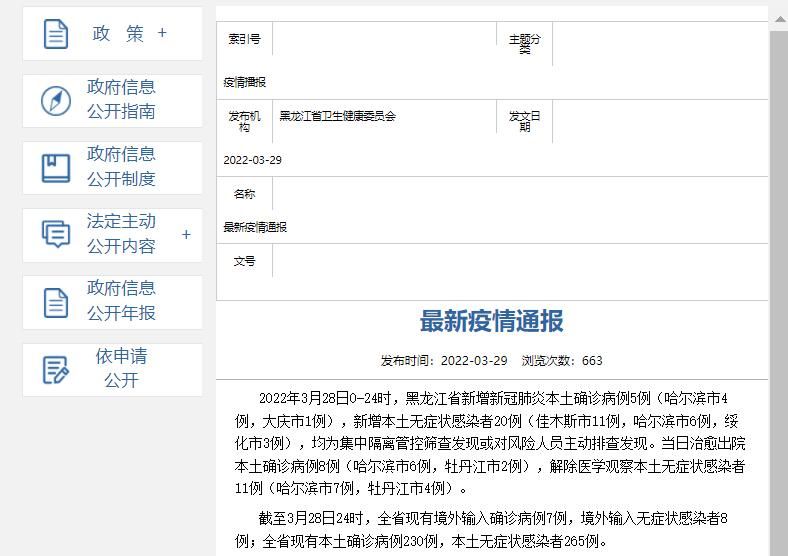Screen dimensions: 788x556
Task: Expand the 政策 section with its plus sign
Action: point(162,33)
